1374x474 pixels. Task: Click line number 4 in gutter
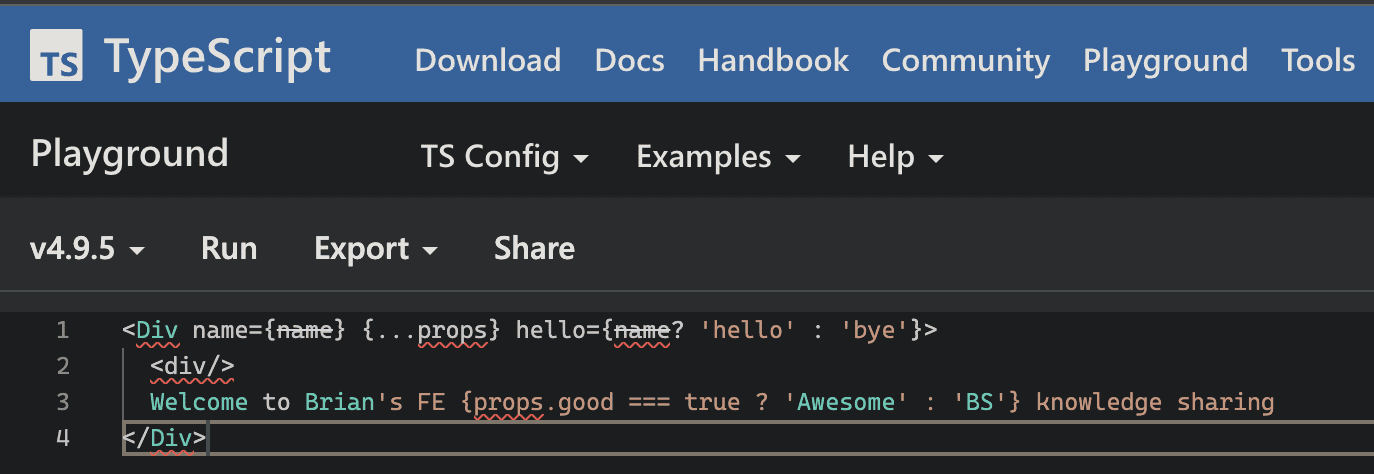pos(62,438)
